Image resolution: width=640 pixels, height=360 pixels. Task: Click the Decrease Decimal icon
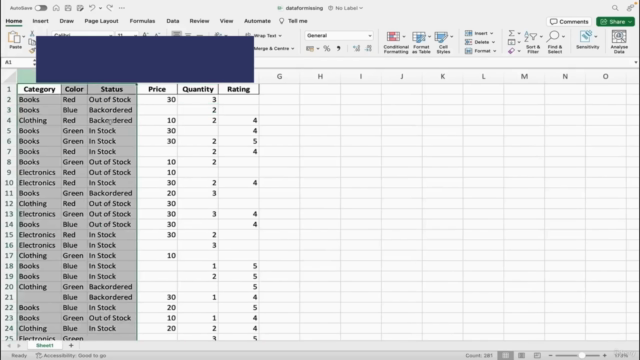(369, 49)
